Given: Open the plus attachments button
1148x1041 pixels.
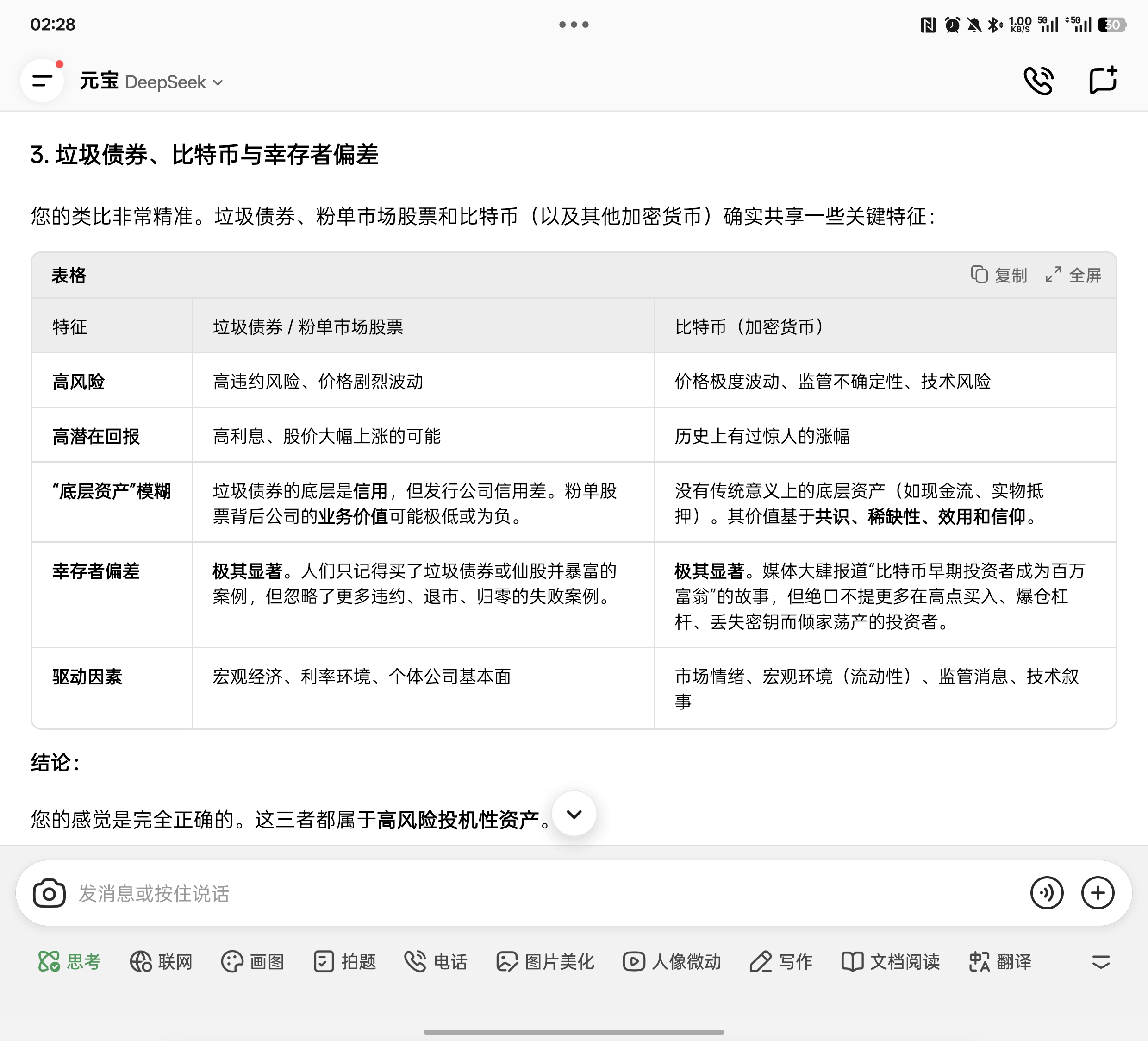Looking at the screenshot, I should [1098, 893].
